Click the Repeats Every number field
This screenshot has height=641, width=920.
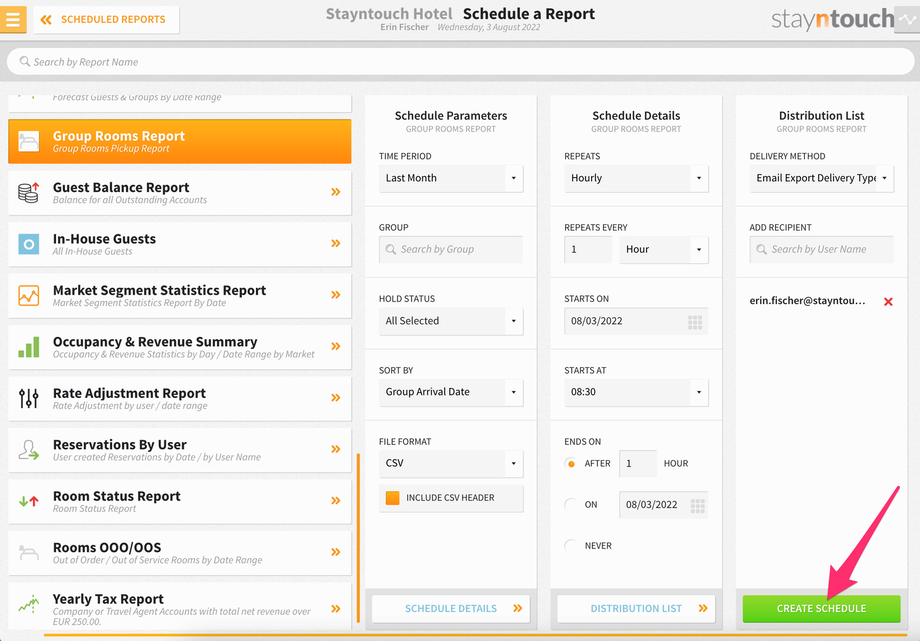pos(588,249)
